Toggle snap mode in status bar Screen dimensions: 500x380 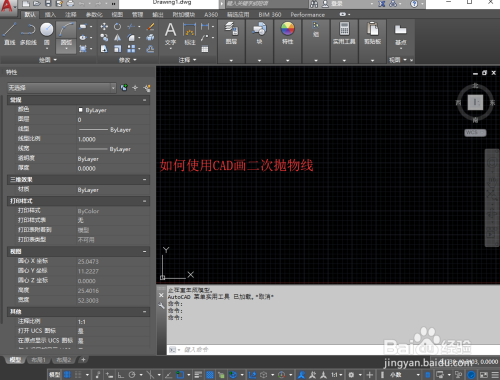coord(78,375)
